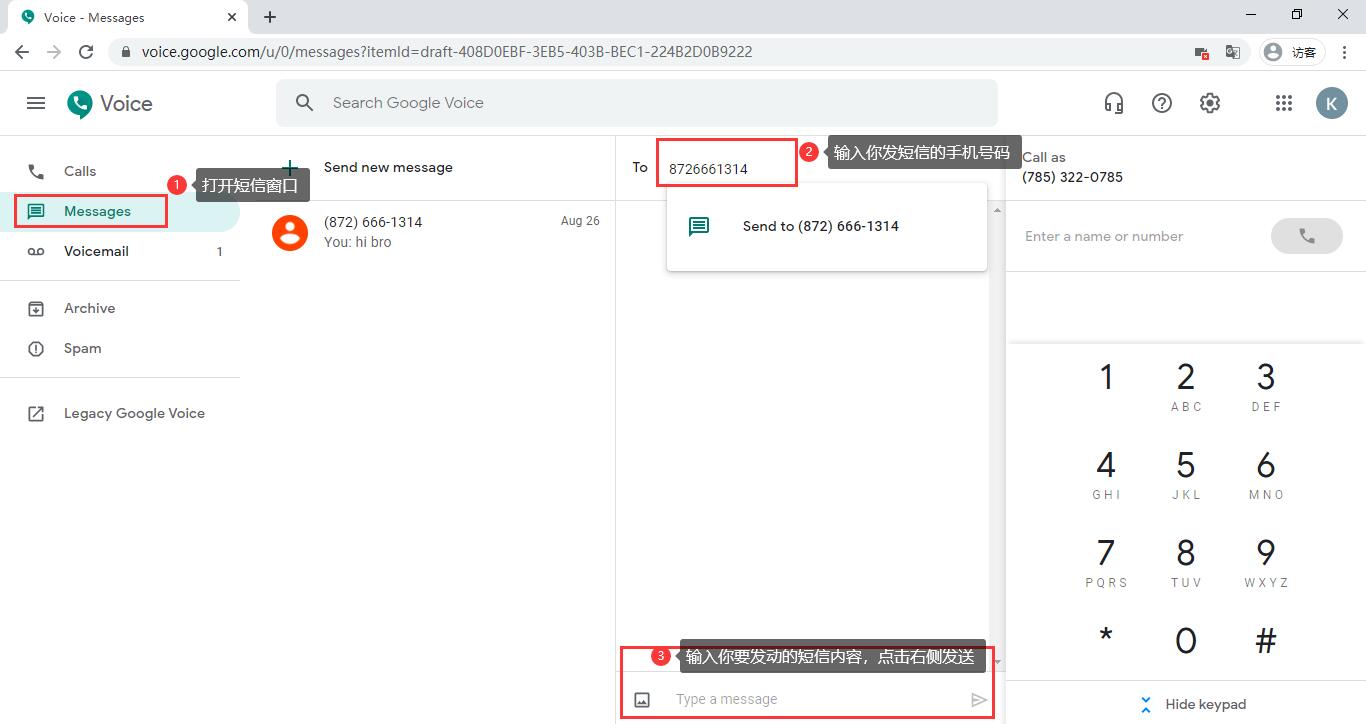The image size is (1366, 724).
Task: Reload the browser page
Action: coord(86,52)
